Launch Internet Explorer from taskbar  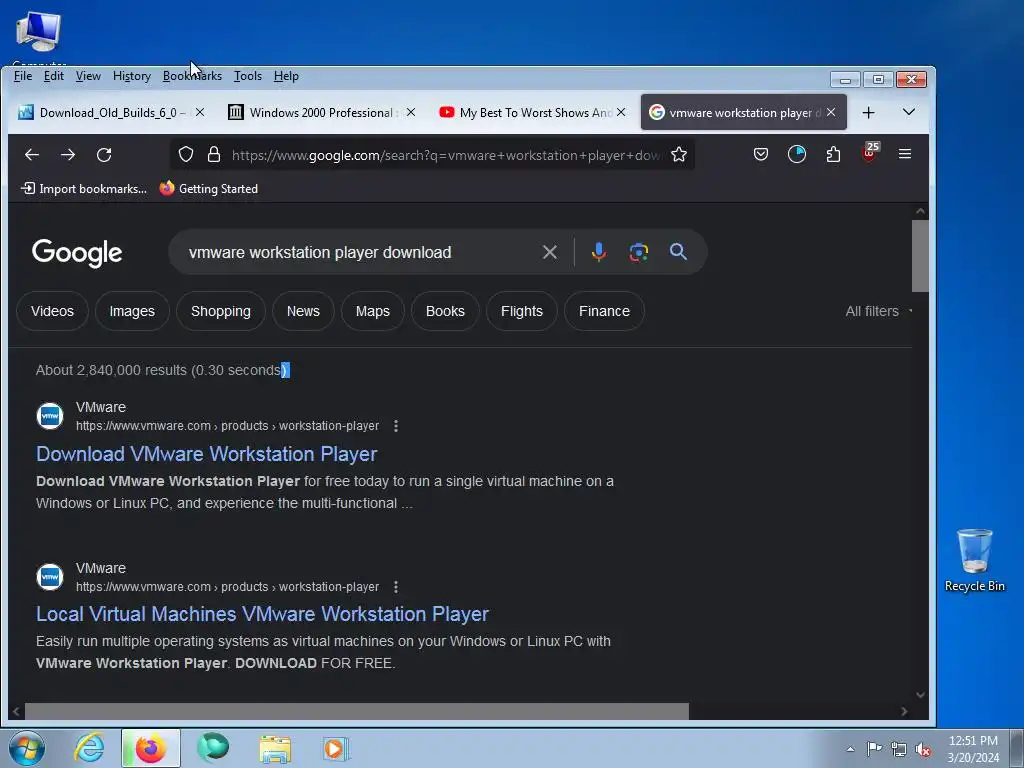coord(89,748)
